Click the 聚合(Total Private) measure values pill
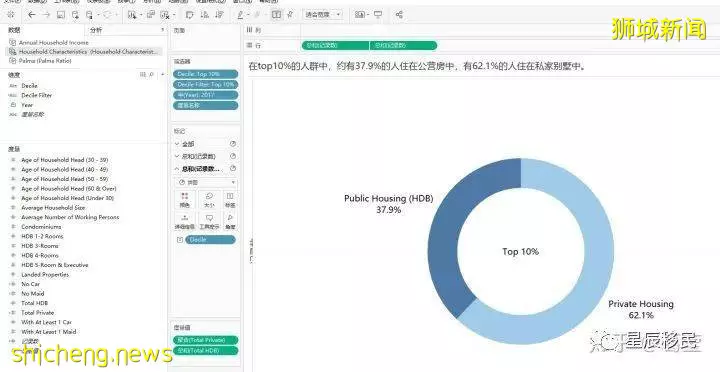This screenshot has width=720, height=372. [206, 340]
